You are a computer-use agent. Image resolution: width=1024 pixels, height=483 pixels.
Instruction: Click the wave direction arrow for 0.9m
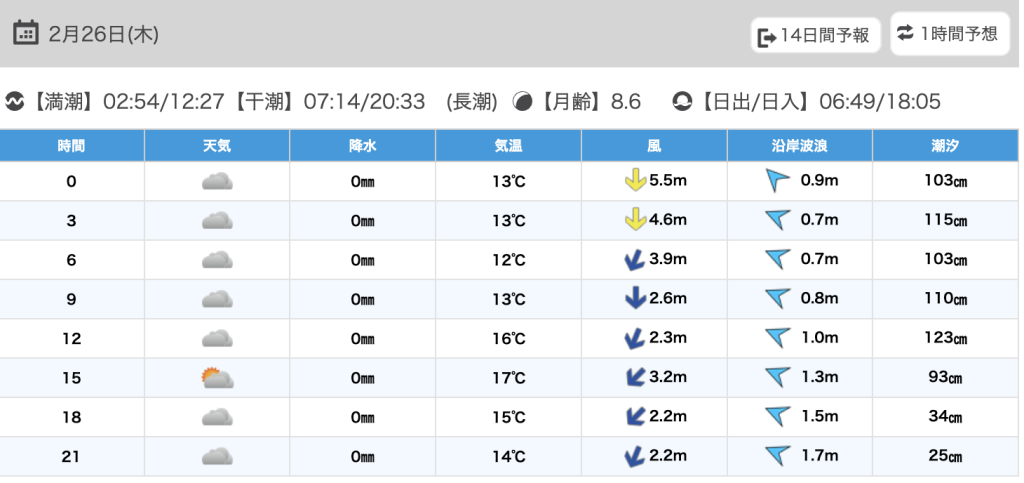[777, 181]
